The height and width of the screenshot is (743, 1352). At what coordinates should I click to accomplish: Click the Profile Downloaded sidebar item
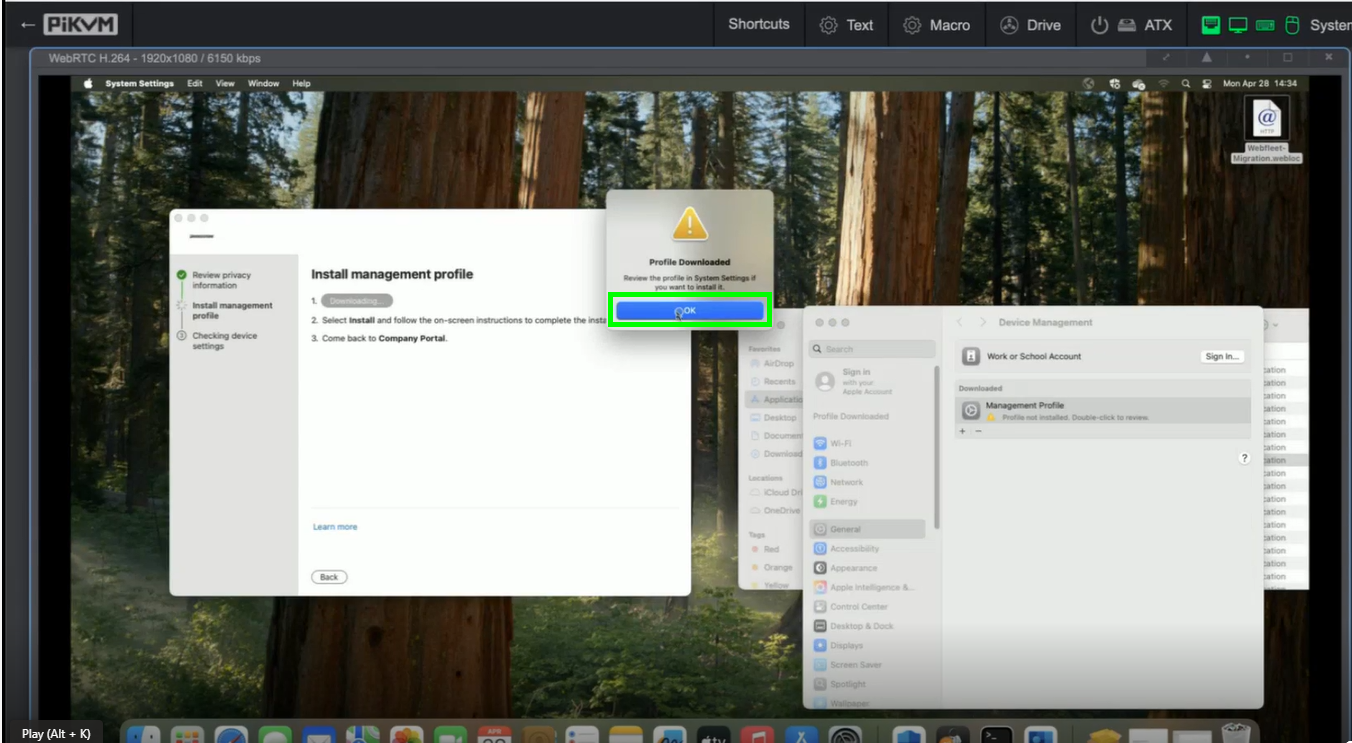tap(850, 416)
